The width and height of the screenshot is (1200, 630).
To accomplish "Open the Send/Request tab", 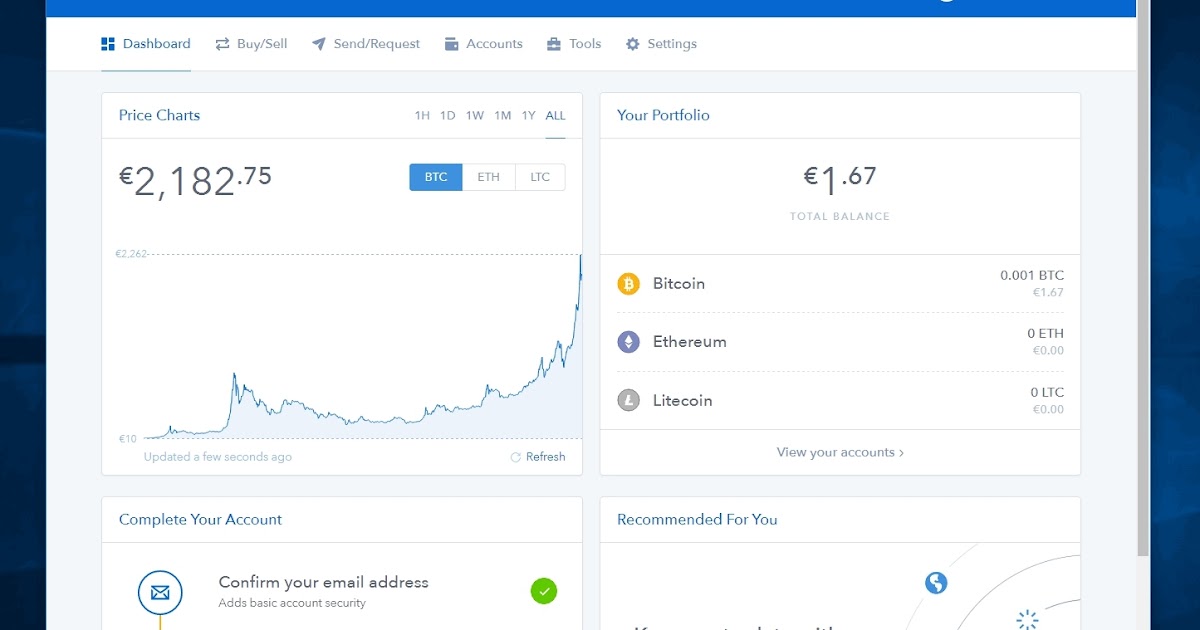I will 366,44.
